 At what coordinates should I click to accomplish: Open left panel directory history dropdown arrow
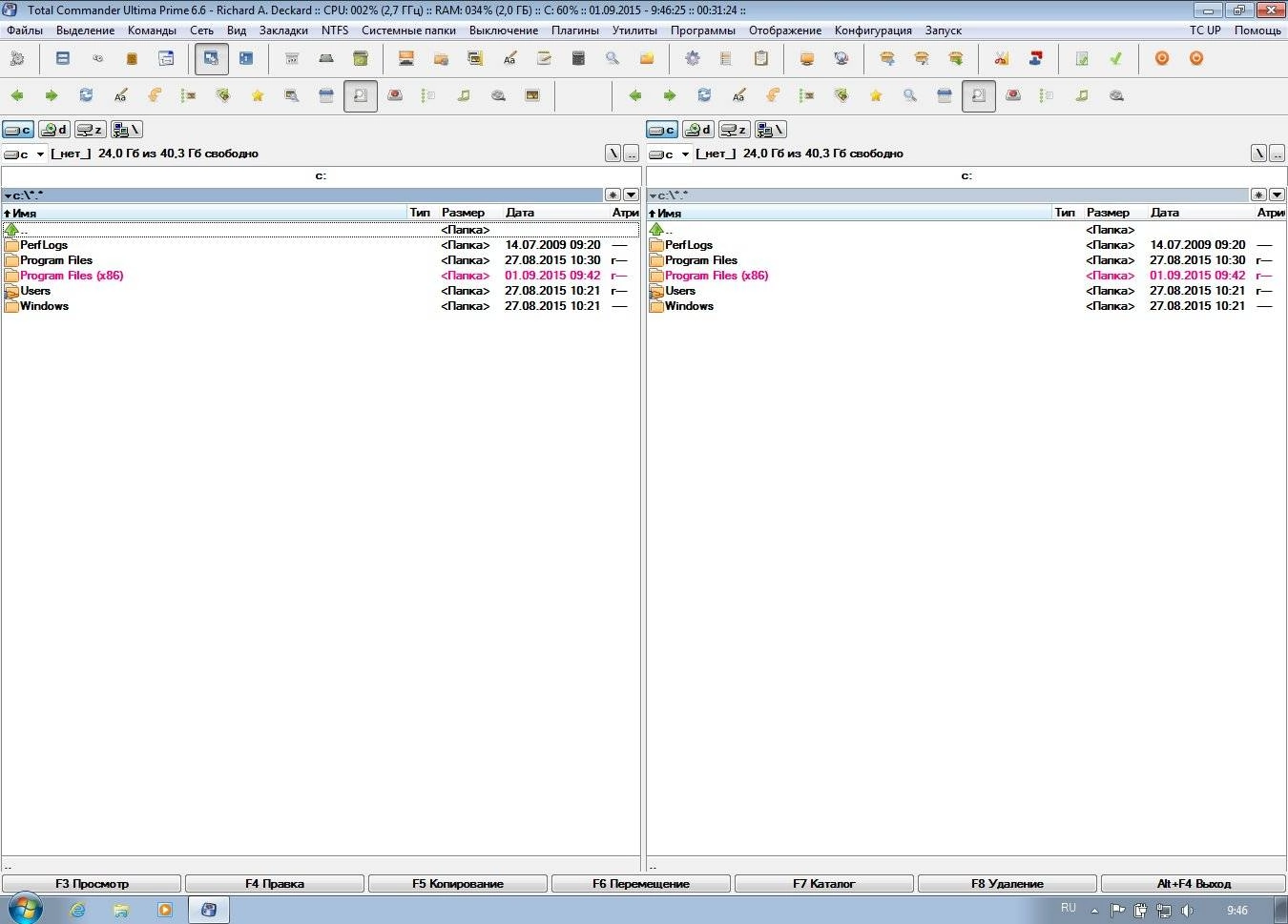coord(631,195)
